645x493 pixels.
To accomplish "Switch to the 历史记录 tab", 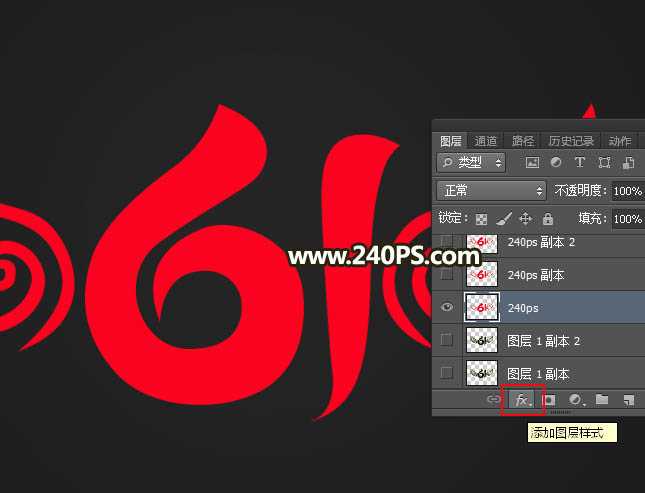I will click(571, 141).
